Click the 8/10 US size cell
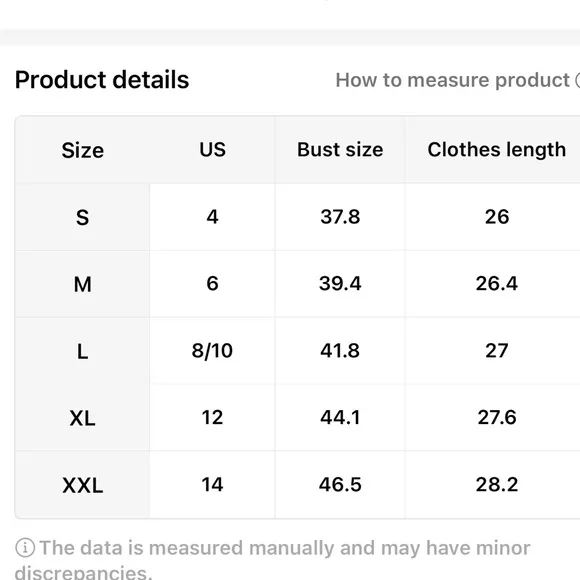This screenshot has height=580, width=580. (x=212, y=350)
